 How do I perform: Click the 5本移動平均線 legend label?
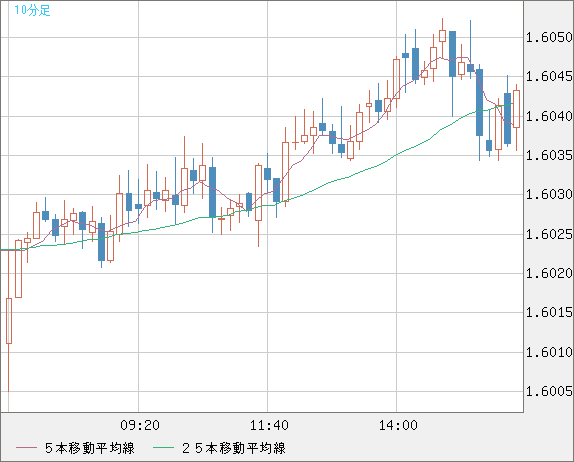click(x=90, y=448)
